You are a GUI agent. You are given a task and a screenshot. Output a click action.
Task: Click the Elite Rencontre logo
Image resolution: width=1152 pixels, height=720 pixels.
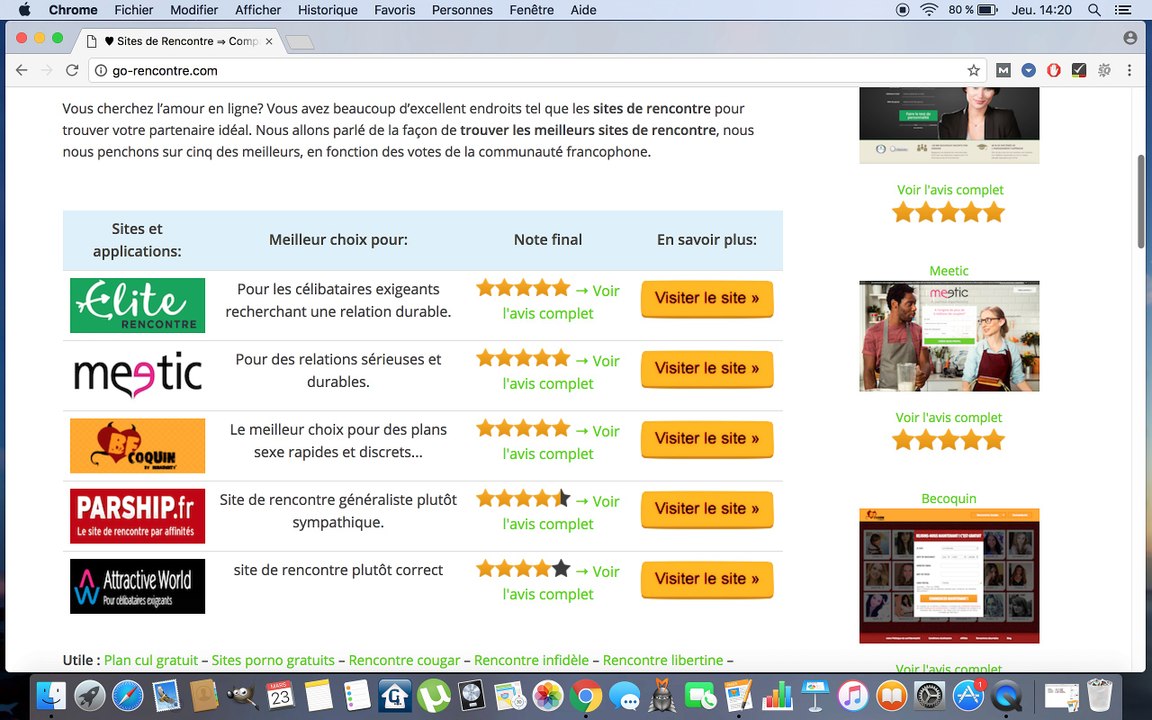[x=137, y=305]
